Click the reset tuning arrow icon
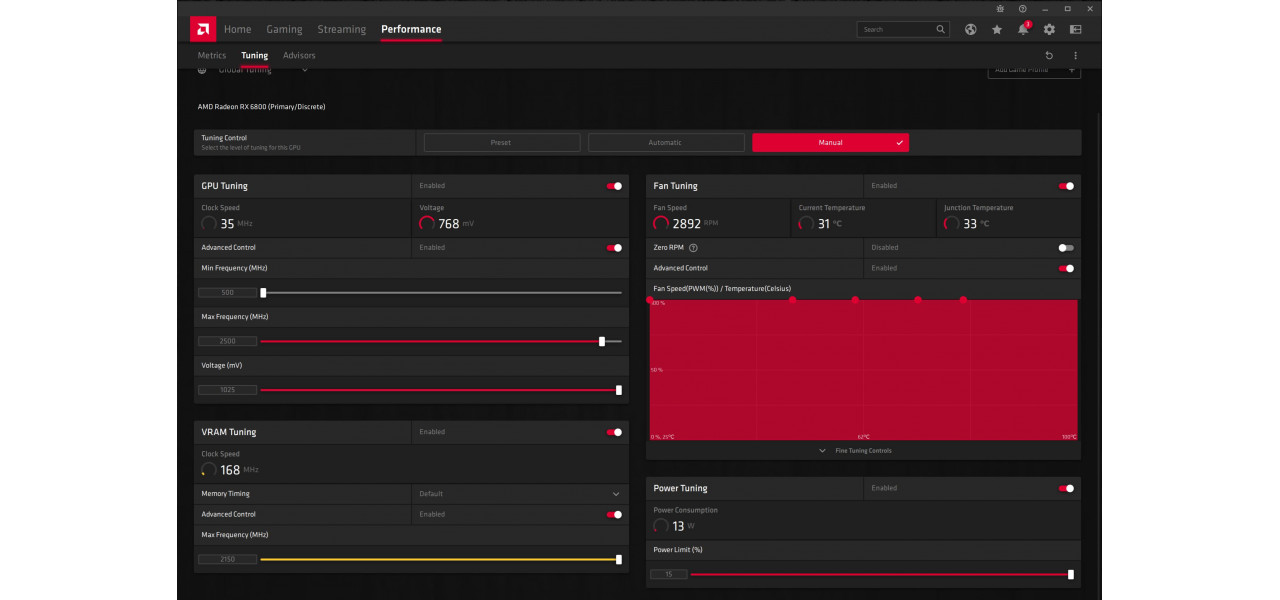1280x600 pixels. tap(1049, 56)
